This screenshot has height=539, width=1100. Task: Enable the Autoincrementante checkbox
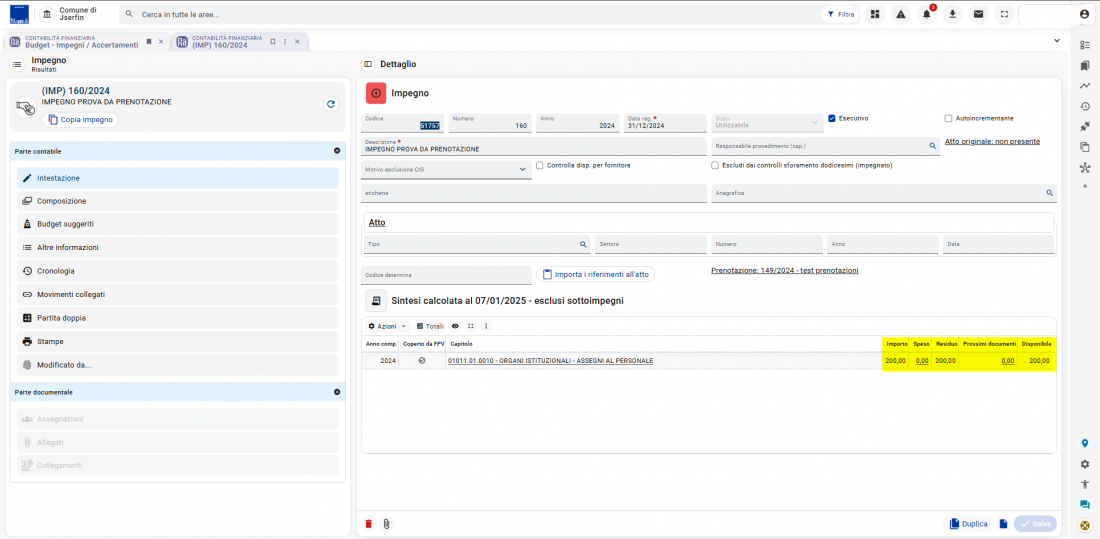click(x=948, y=119)
